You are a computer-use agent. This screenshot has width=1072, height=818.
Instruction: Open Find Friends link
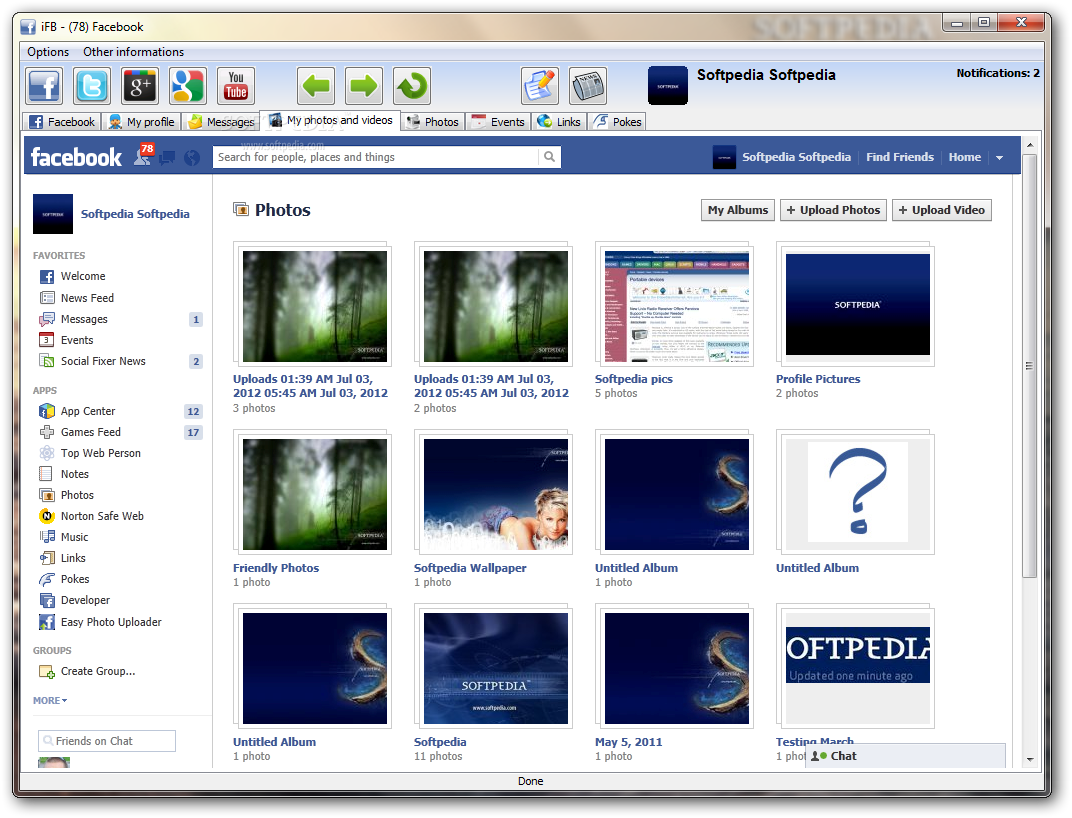coord(900,157)
